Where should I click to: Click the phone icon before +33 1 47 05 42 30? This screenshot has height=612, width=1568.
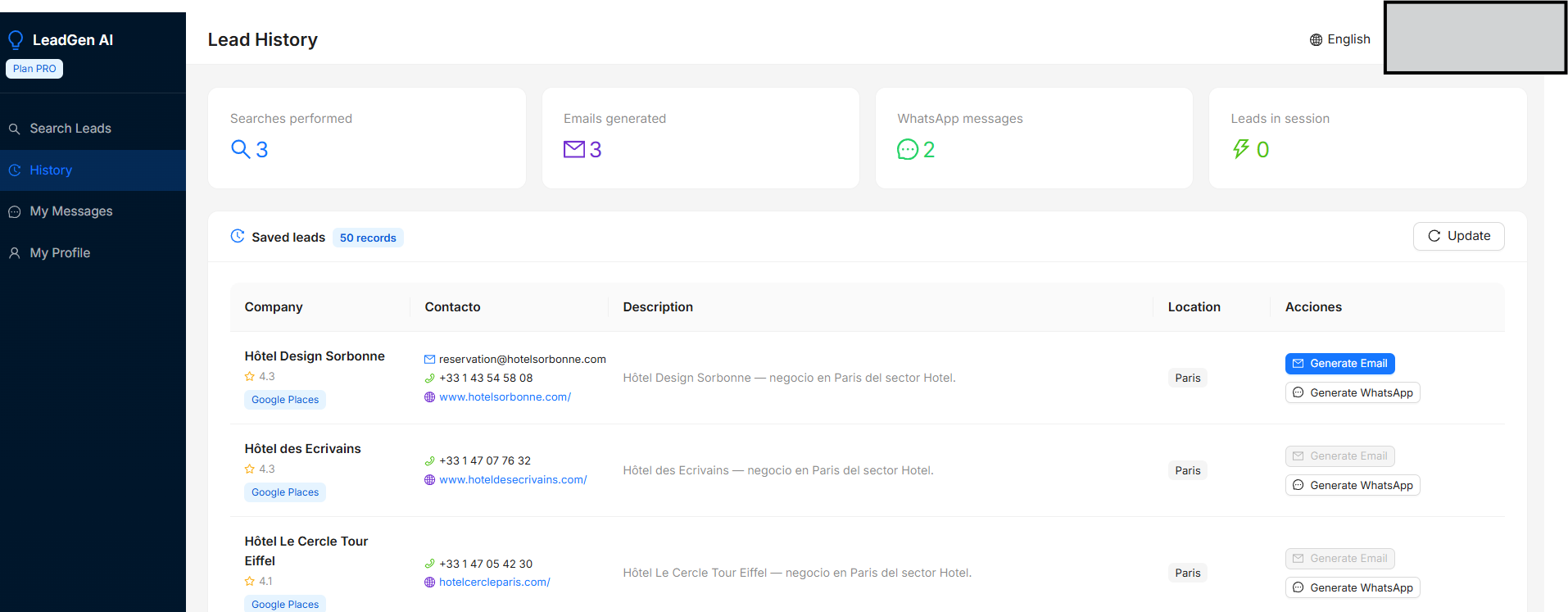pos(429,564)
